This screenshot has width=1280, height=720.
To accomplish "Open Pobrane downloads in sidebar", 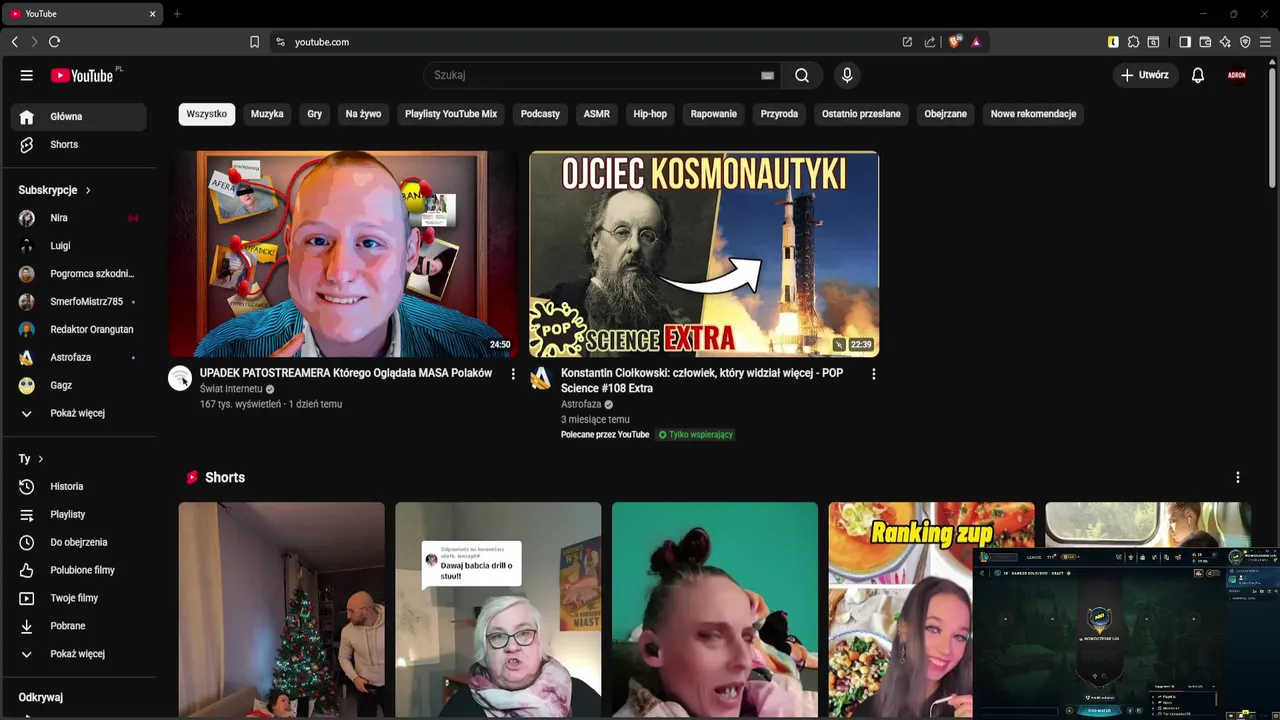I will 79,627.
